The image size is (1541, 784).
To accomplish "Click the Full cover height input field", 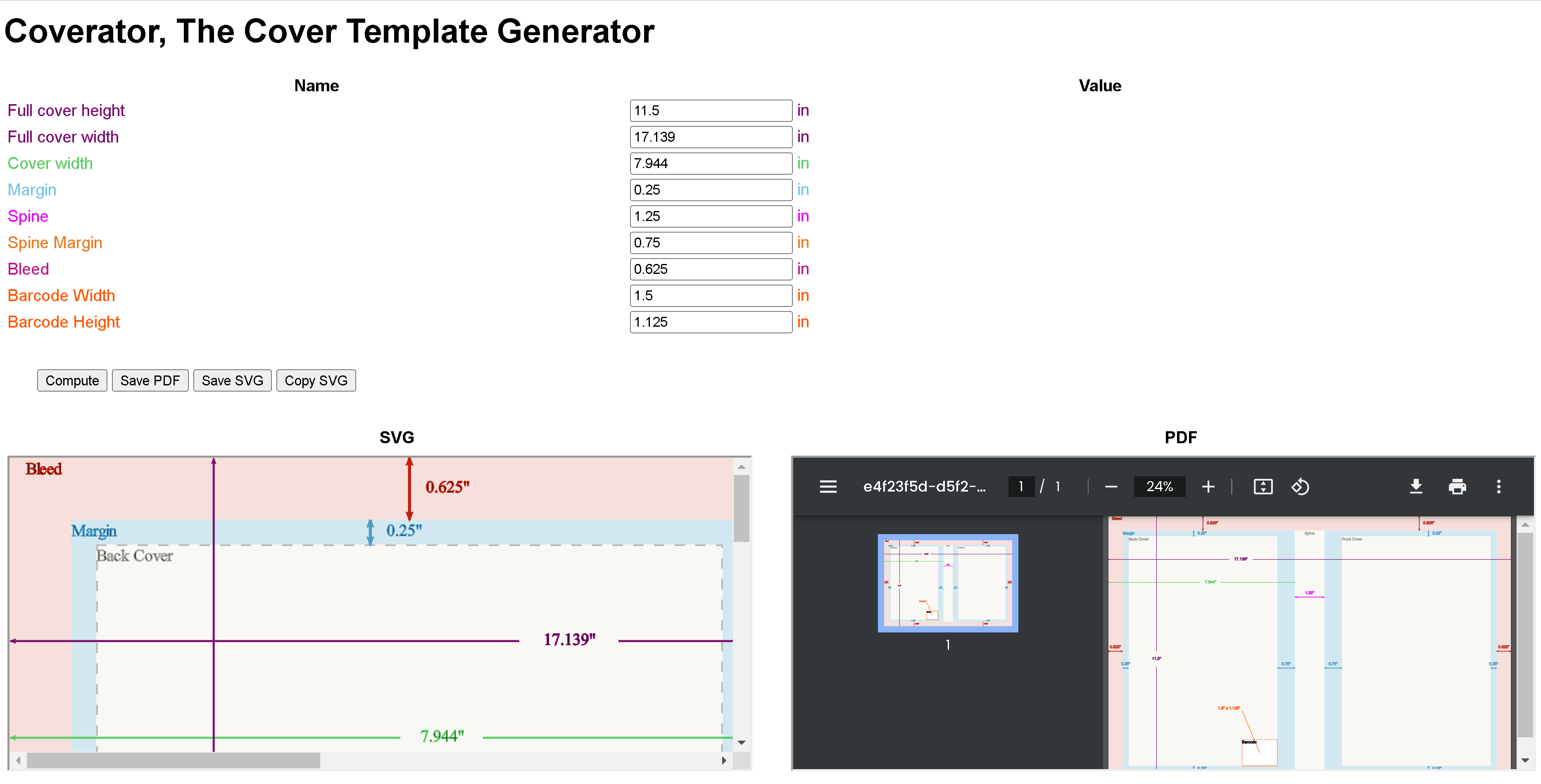I will click(711, 111).
